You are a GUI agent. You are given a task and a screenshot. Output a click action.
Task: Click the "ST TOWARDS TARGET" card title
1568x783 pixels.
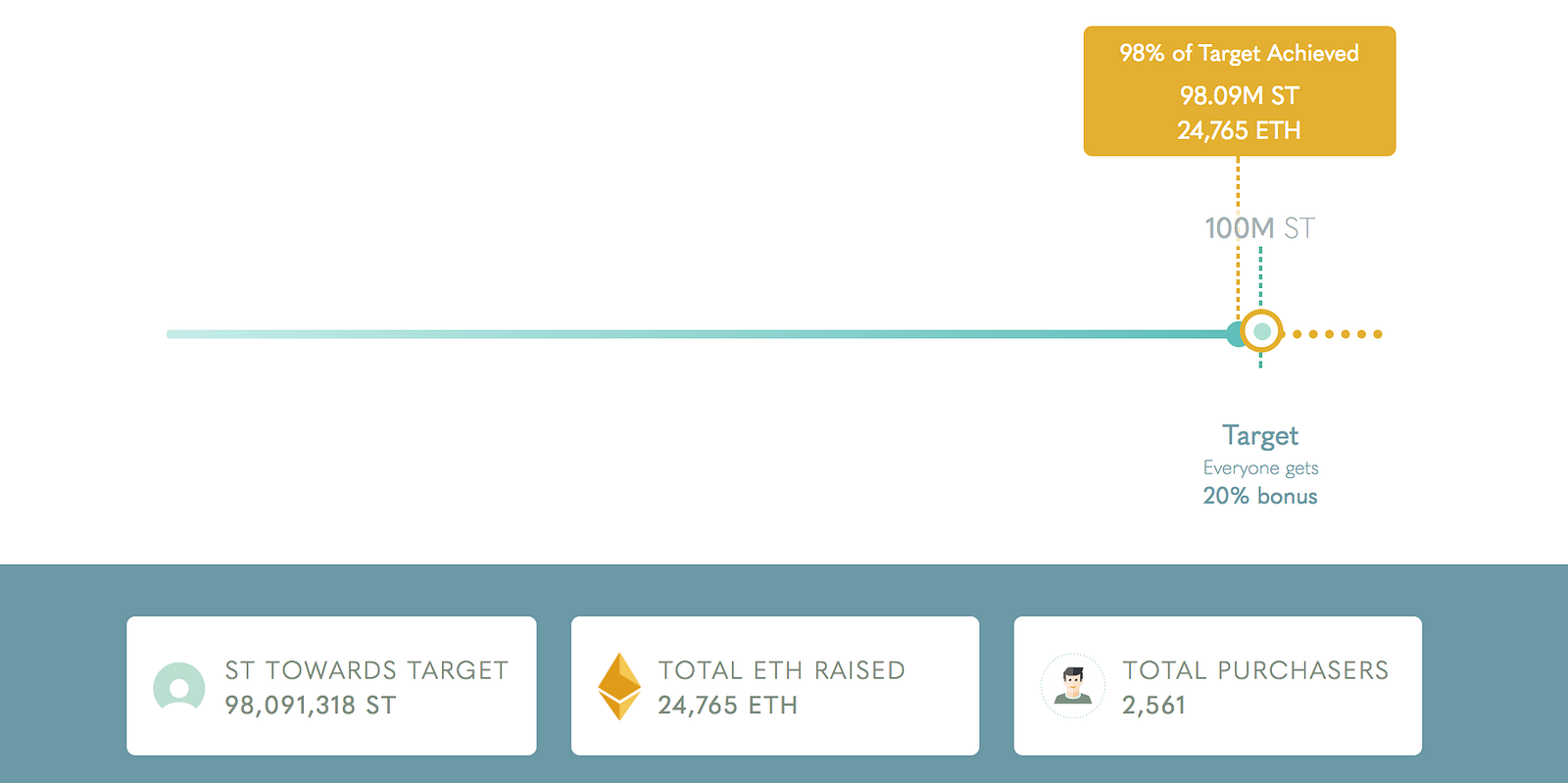click(367, 670)
